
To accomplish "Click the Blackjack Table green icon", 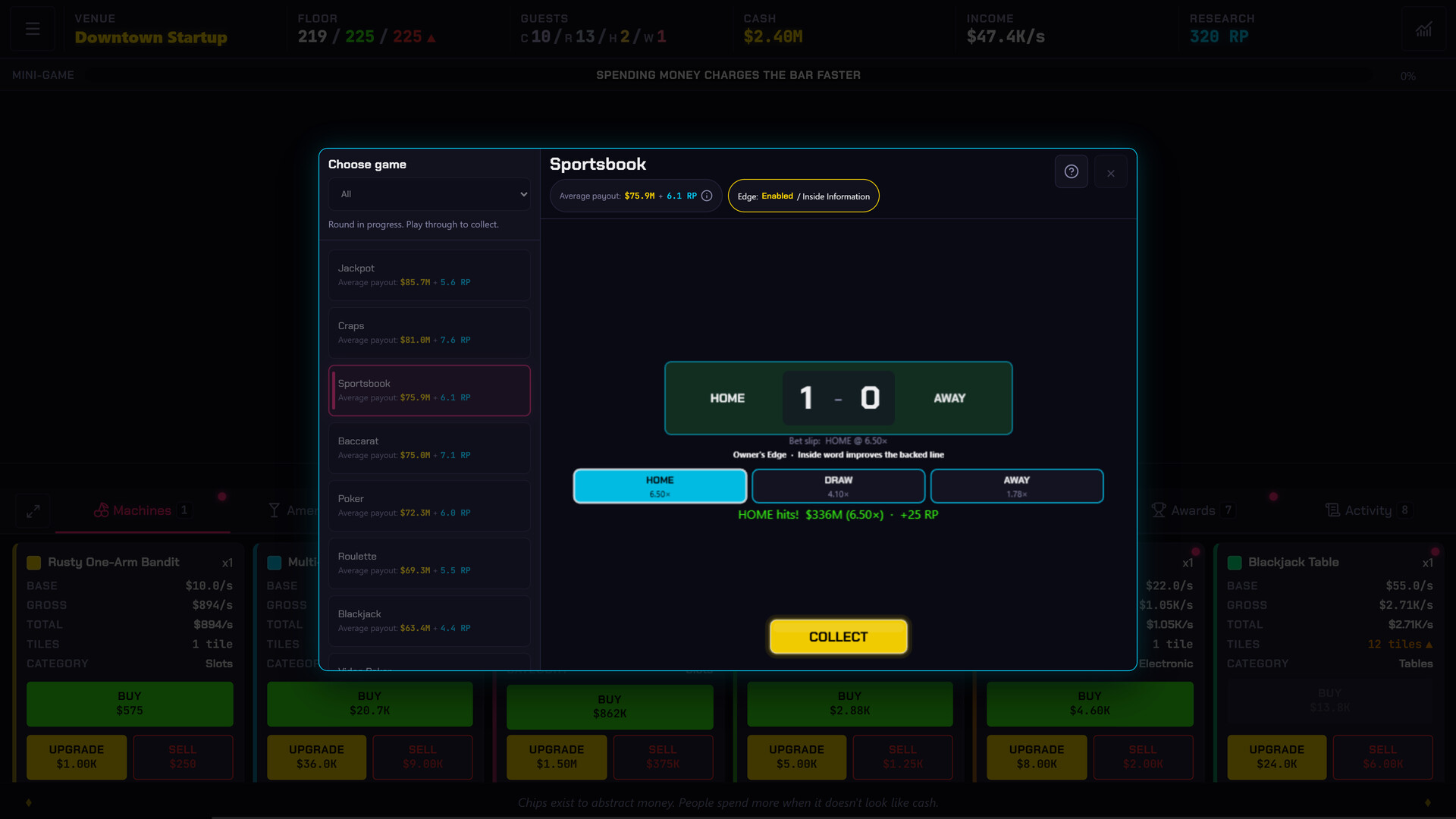I will (1235, 563).
